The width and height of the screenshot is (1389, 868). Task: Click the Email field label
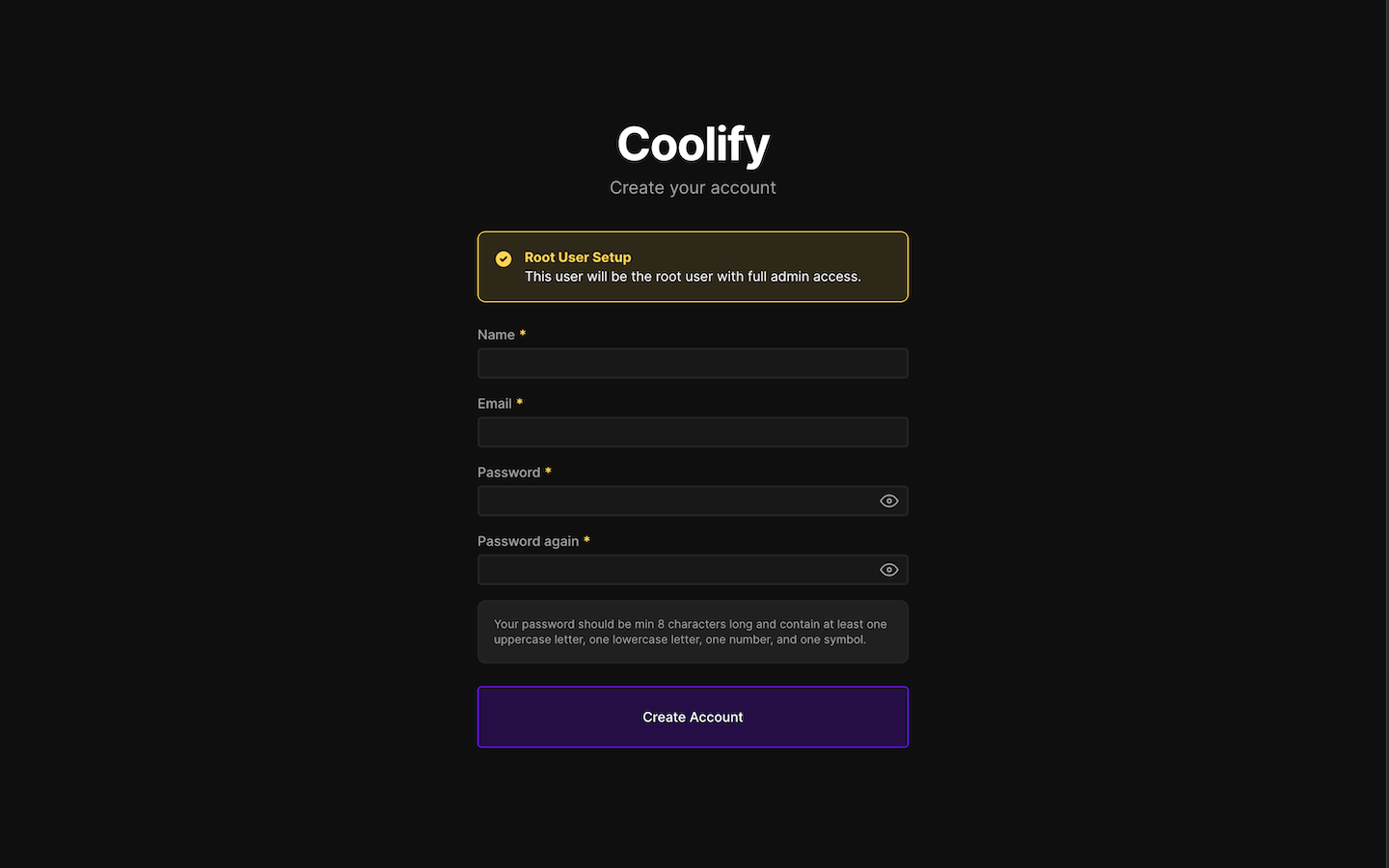point(495,403)
